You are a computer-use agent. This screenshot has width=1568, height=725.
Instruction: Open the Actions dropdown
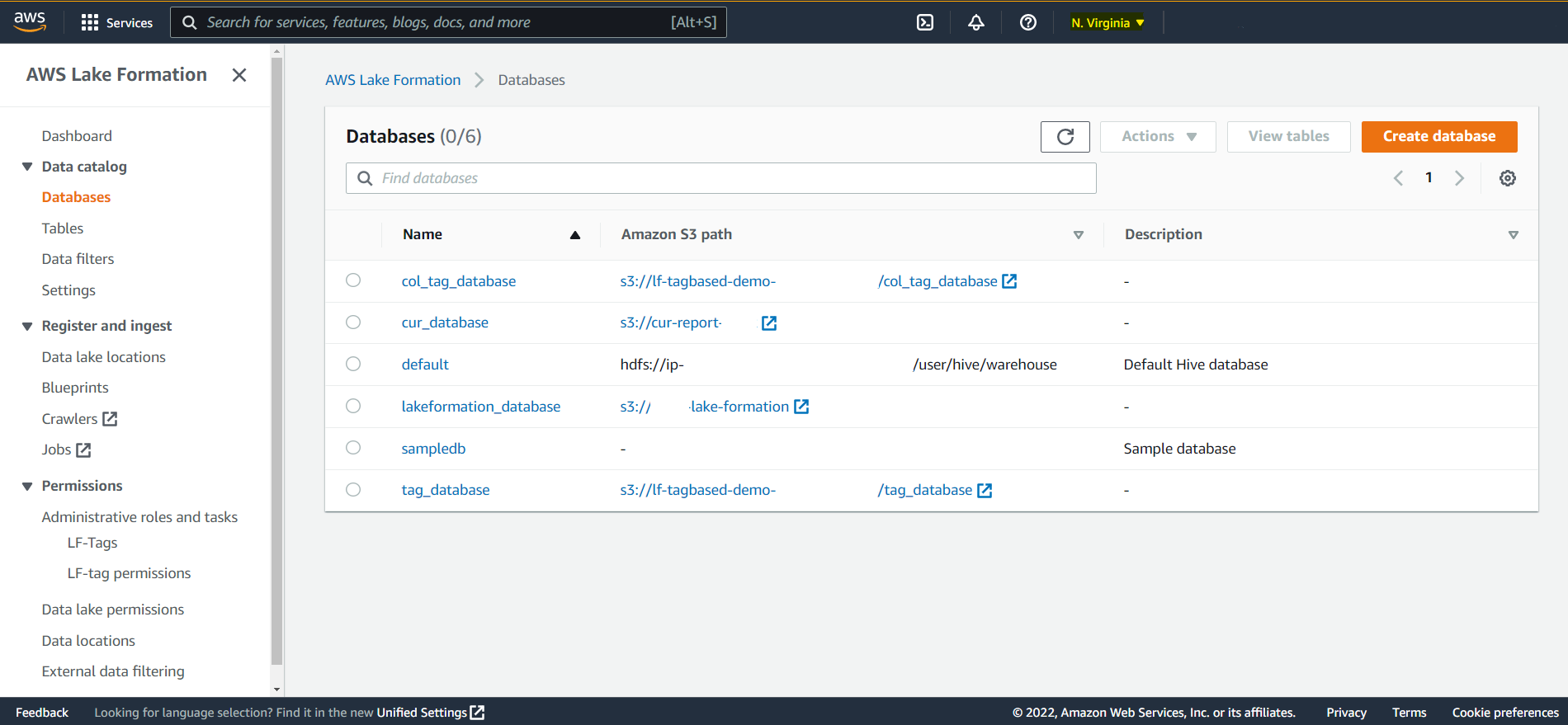pos(1158,137)
